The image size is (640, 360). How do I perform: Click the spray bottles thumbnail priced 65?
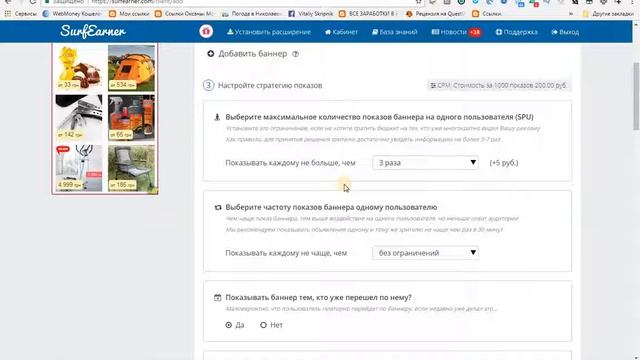131,118
